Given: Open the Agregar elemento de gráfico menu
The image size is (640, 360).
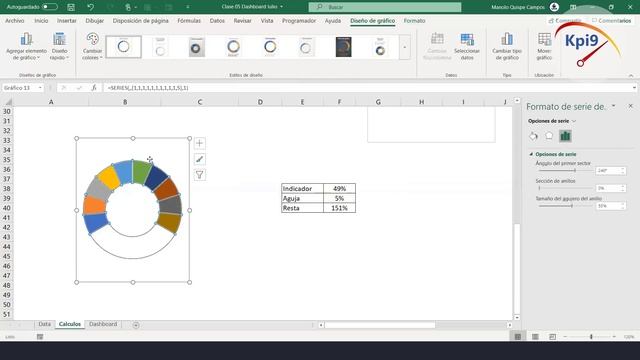Looking at the screenshot, I should pyautogui.click(x=27, y=47).
